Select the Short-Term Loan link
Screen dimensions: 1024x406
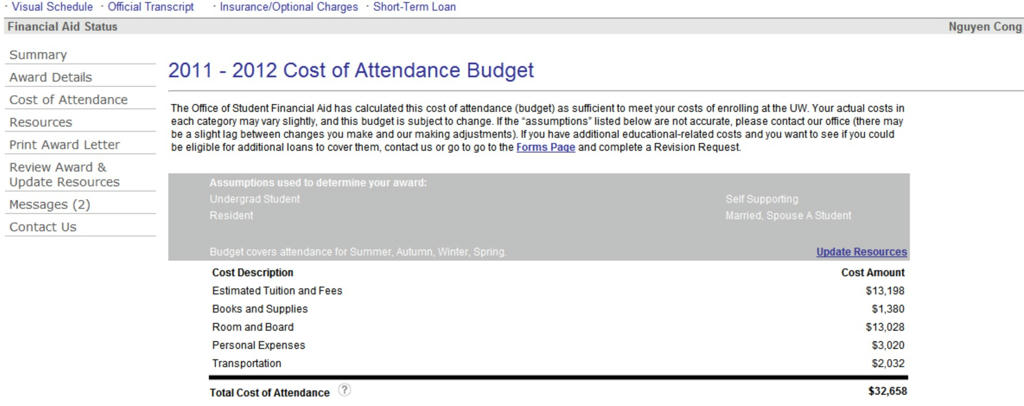pos(414,7)
